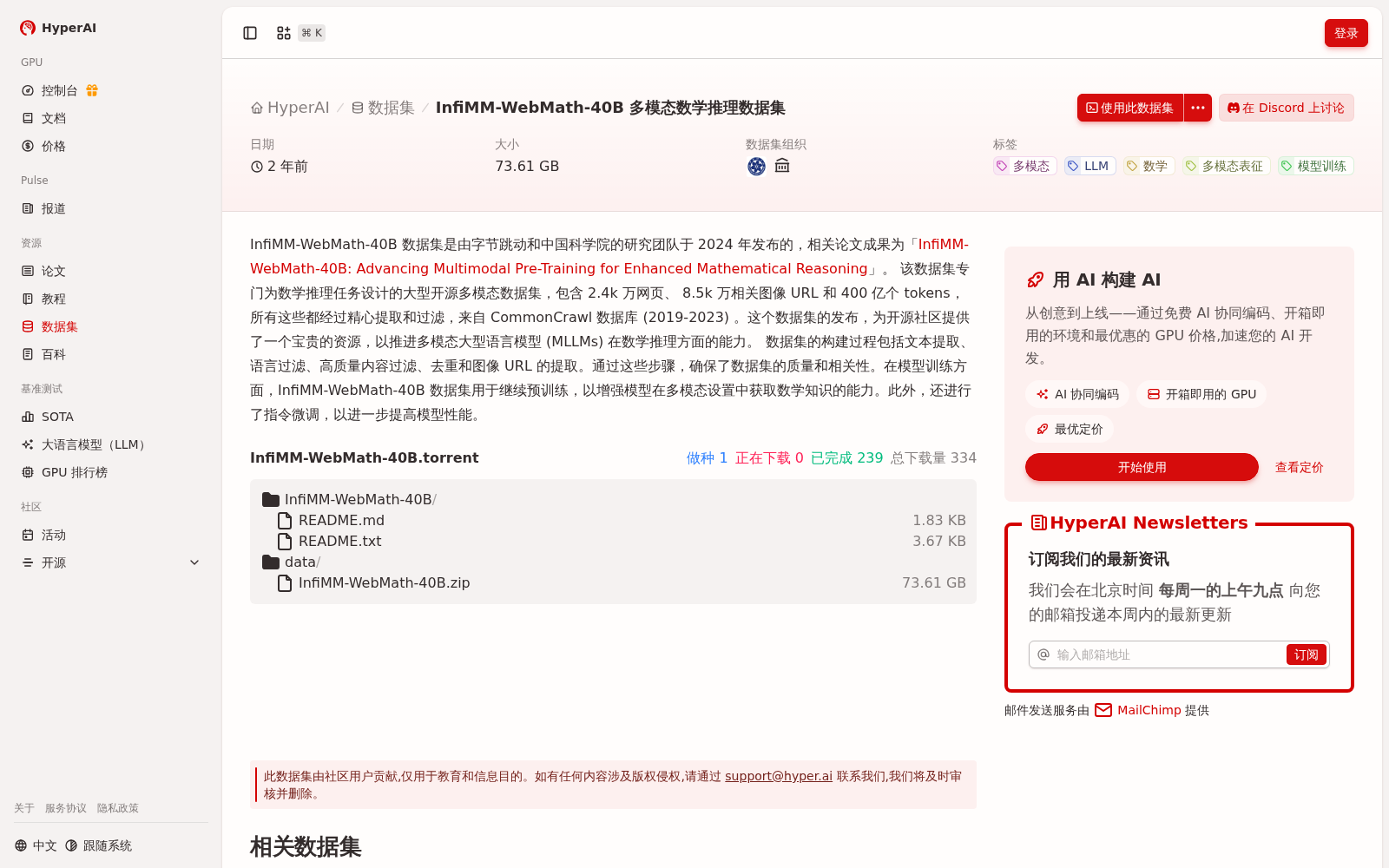
Task: Open 教程 in the sidebar
Action: coord(53,299)
